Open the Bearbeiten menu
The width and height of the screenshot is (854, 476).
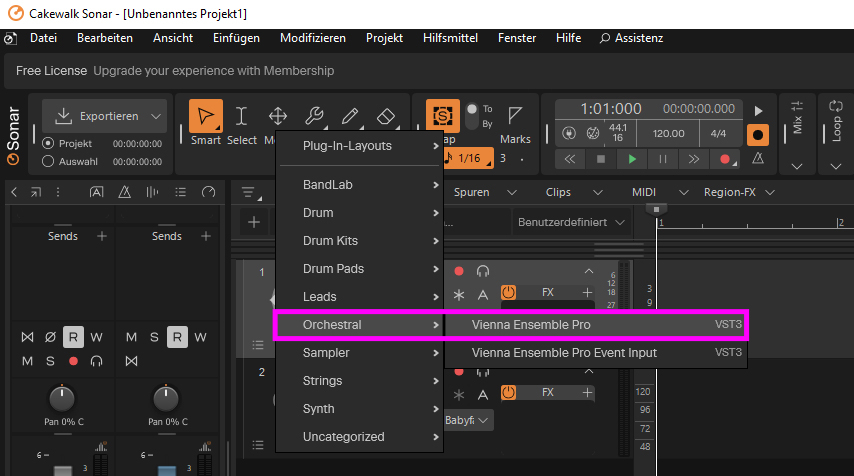105,38
